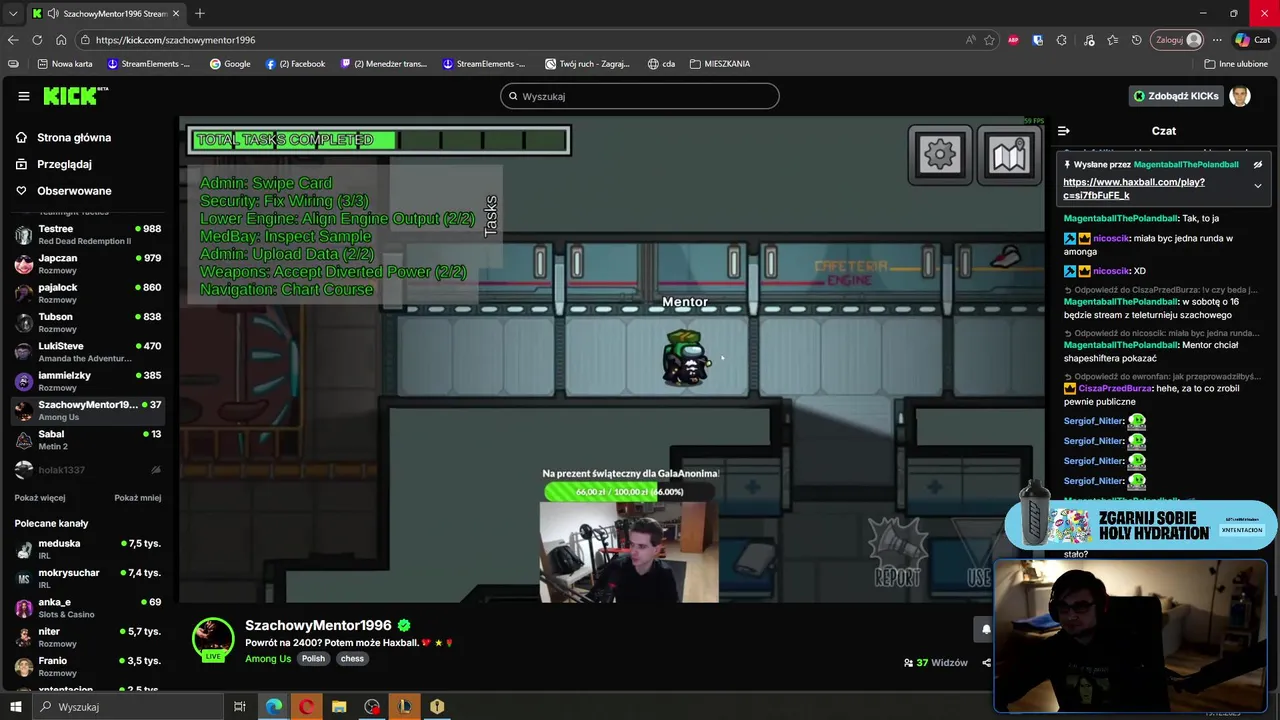1280x720 pixels.
Task: Open the Among Us settings gear
Action: 940,154
